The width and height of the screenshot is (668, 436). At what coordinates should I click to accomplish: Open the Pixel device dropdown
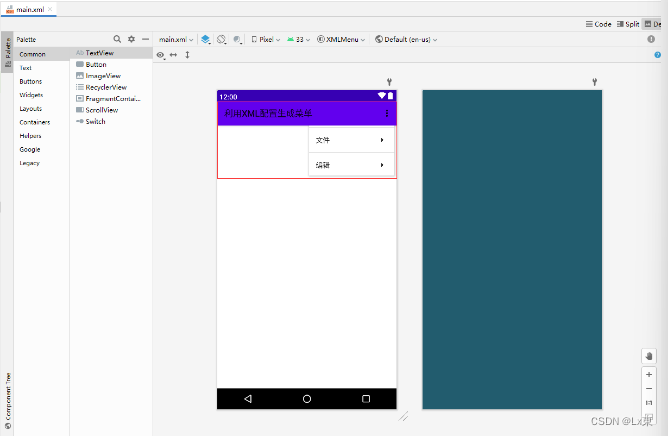point(266,40)
